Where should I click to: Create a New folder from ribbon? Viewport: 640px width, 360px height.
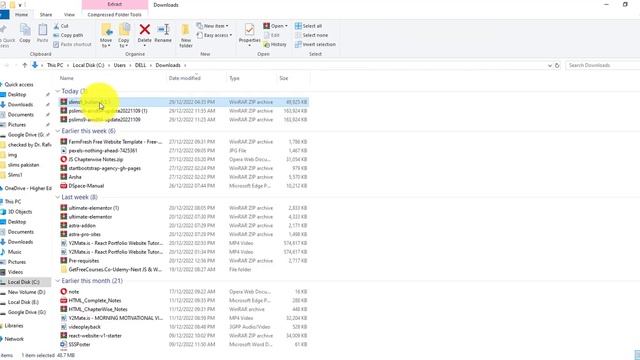pyautogui.click(x=186, y=35)
